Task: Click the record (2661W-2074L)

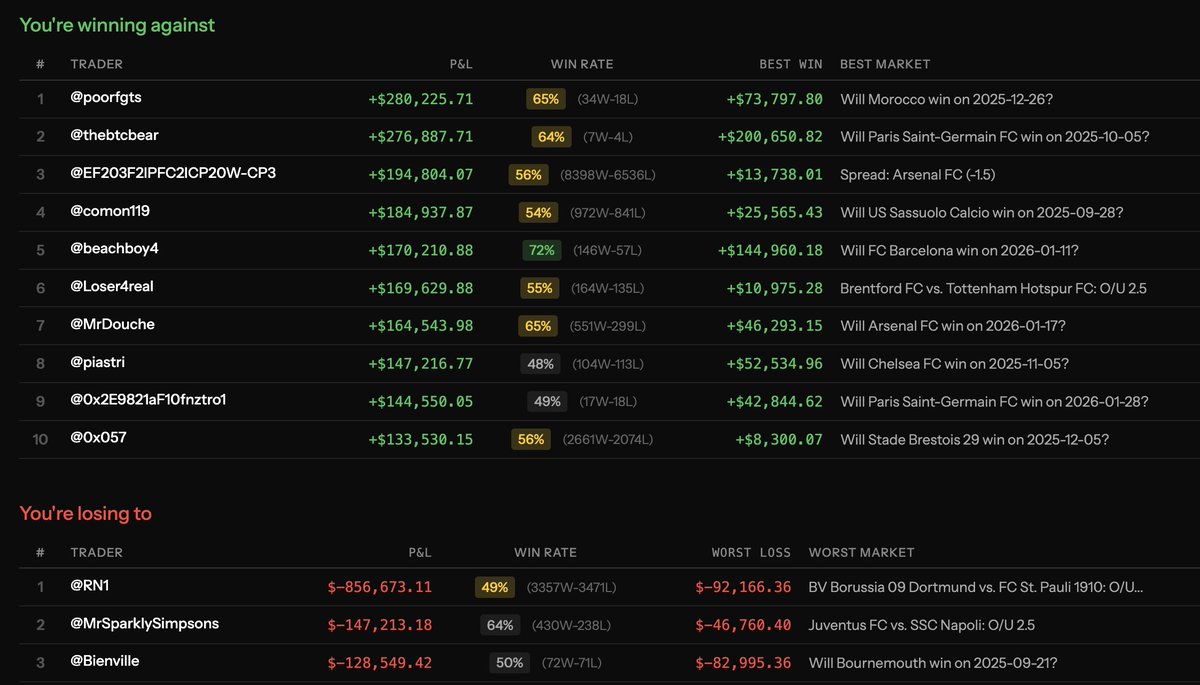Action: click(608, 440)
